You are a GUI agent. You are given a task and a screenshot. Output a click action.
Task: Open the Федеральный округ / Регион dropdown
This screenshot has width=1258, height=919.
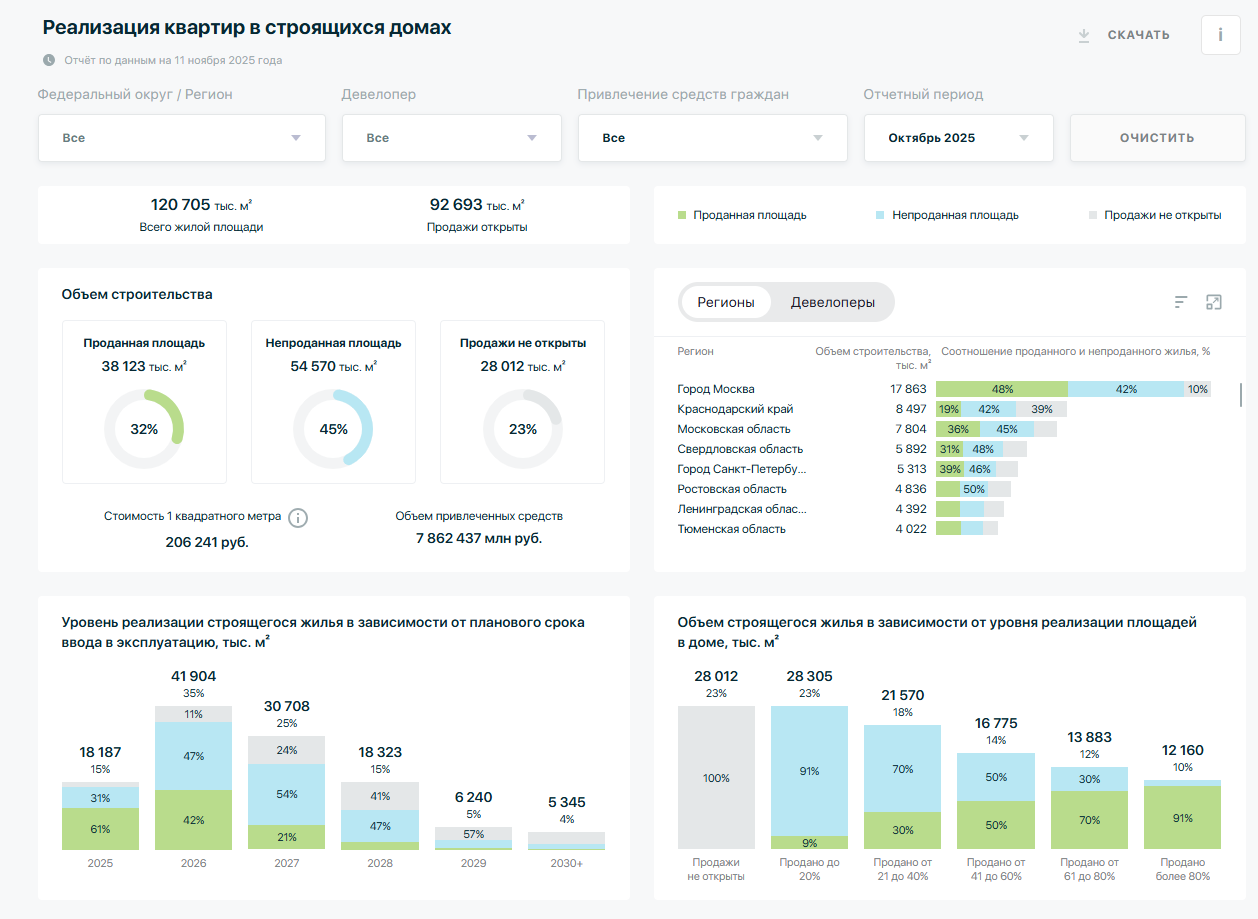coord(182,138)
